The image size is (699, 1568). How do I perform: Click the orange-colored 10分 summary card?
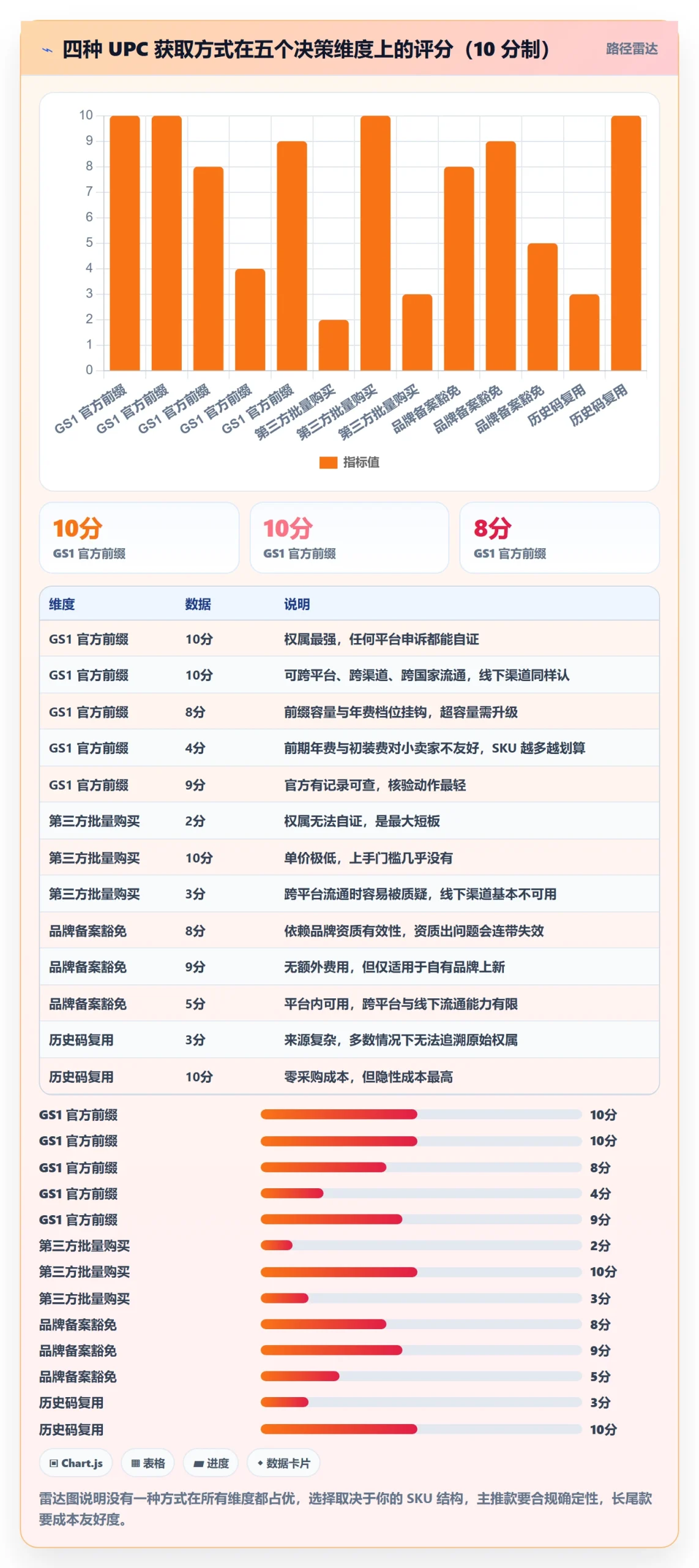[139, 537]
